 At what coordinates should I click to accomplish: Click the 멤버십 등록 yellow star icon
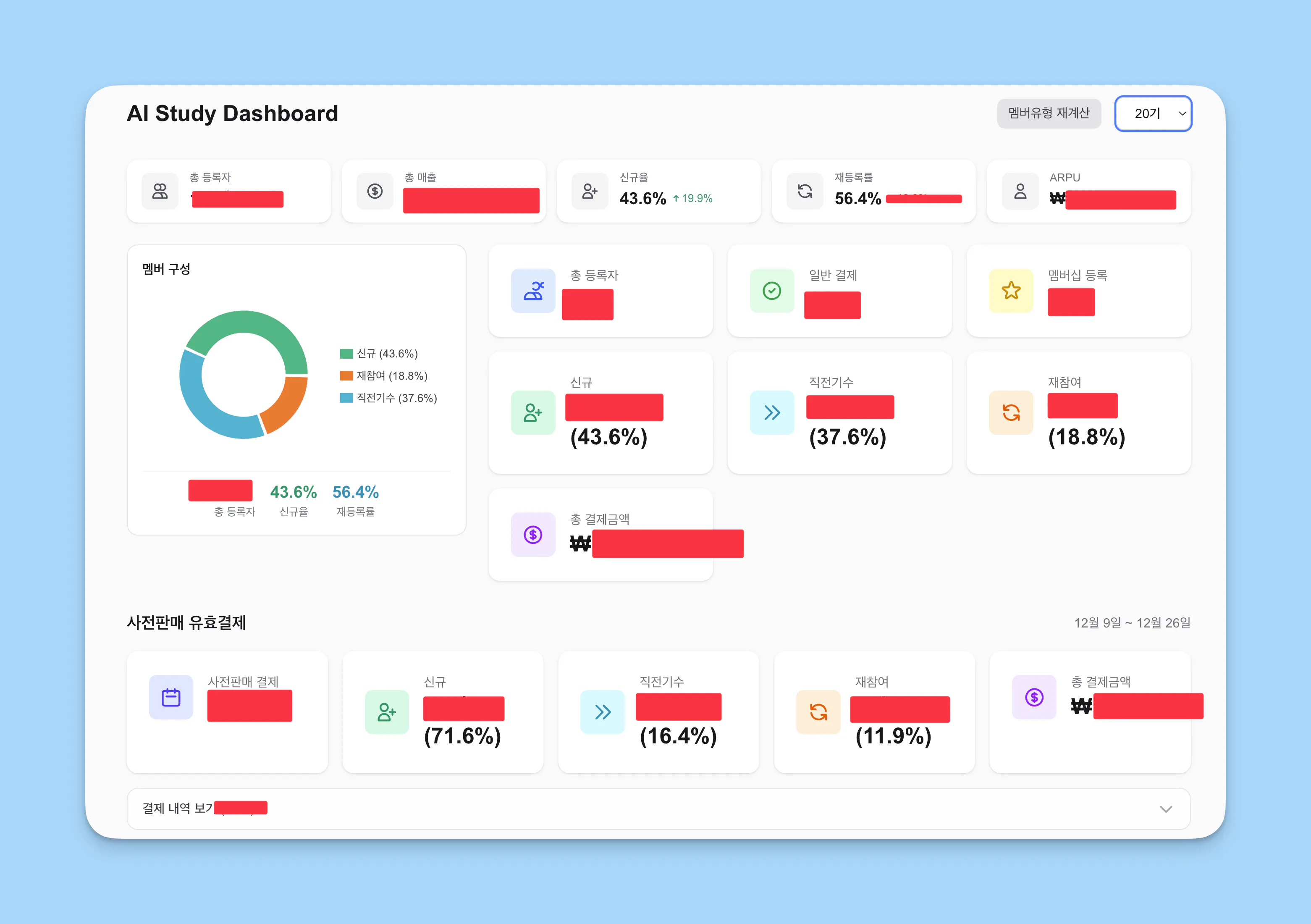[x=1011, y=291]
